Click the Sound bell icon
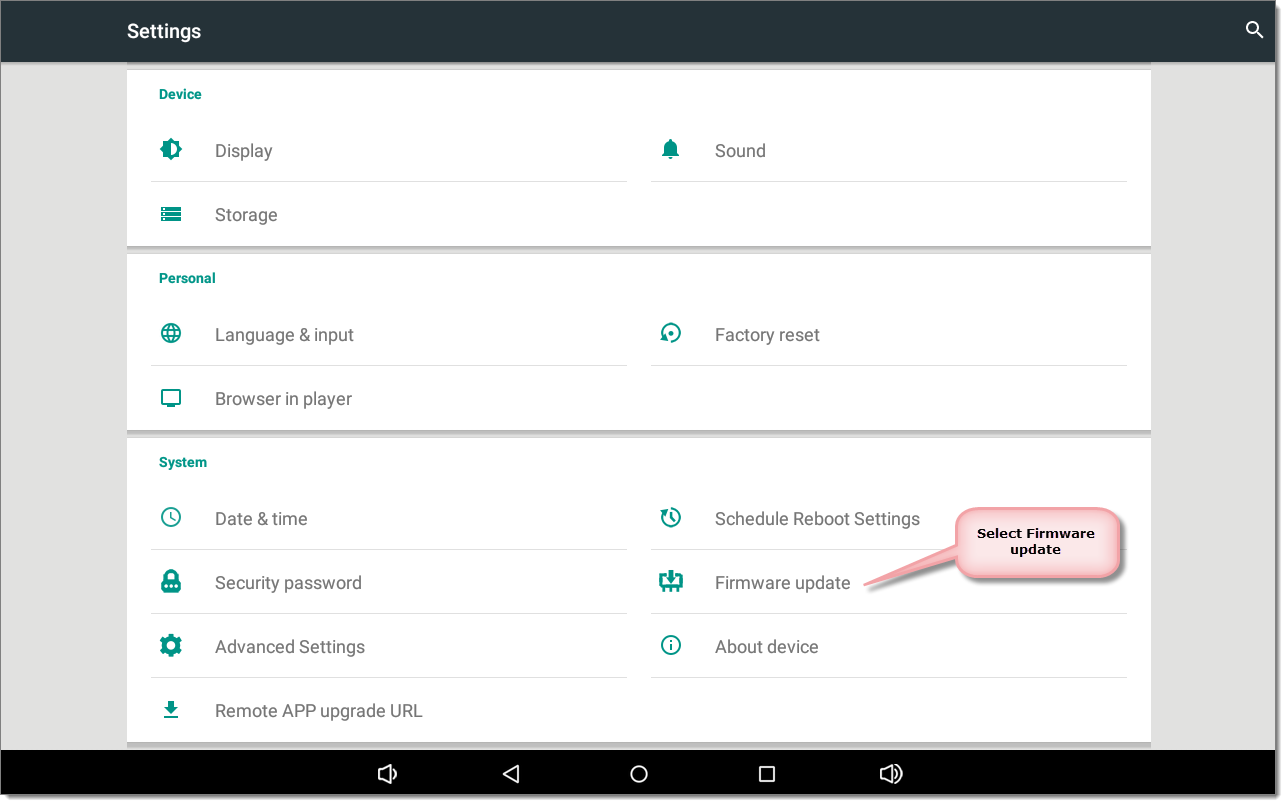The image size is (1286, 805). pyautogui.click(x=670, y=150)
